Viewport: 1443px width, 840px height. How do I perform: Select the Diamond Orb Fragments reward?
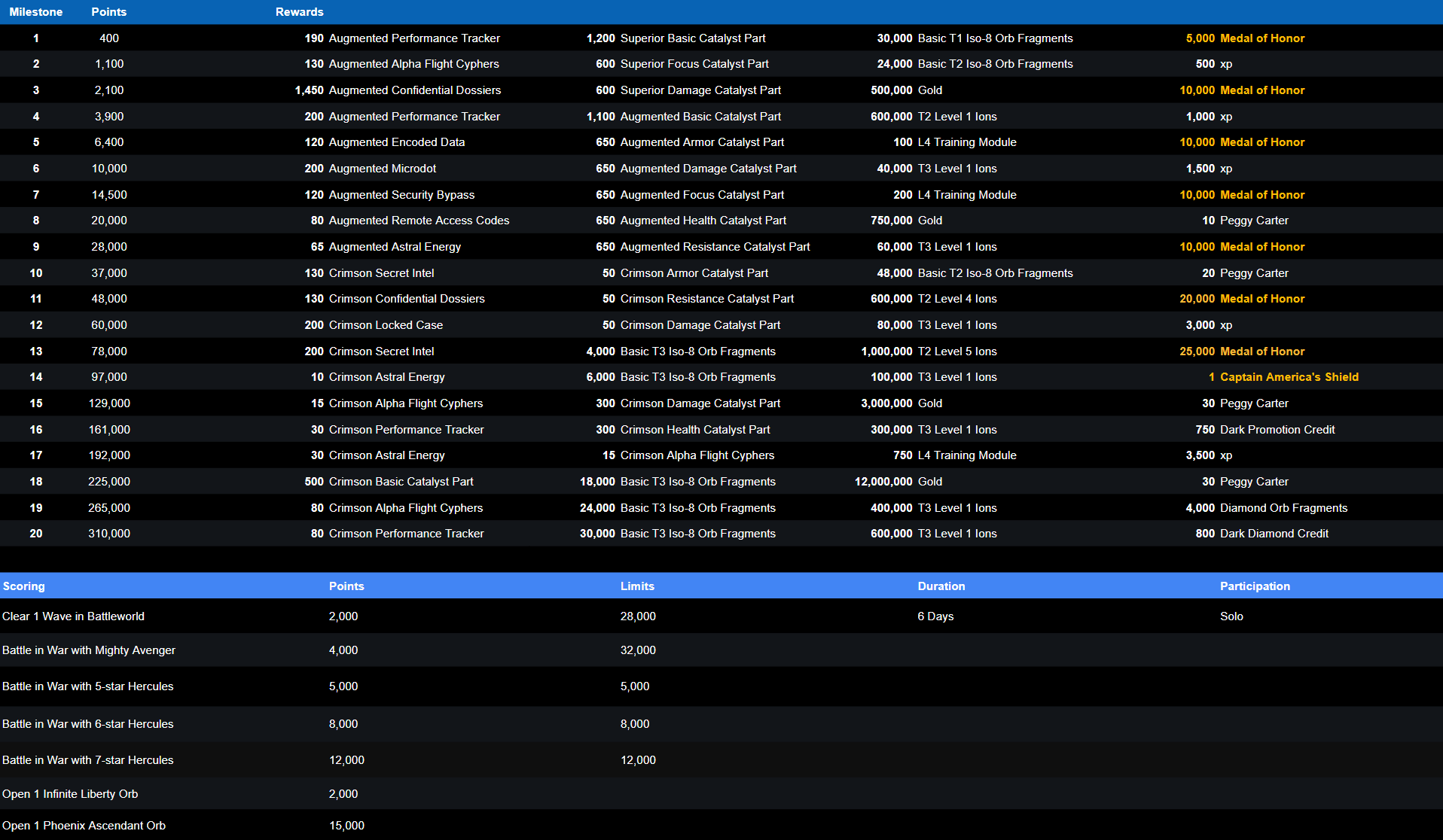pos(1283,508)
